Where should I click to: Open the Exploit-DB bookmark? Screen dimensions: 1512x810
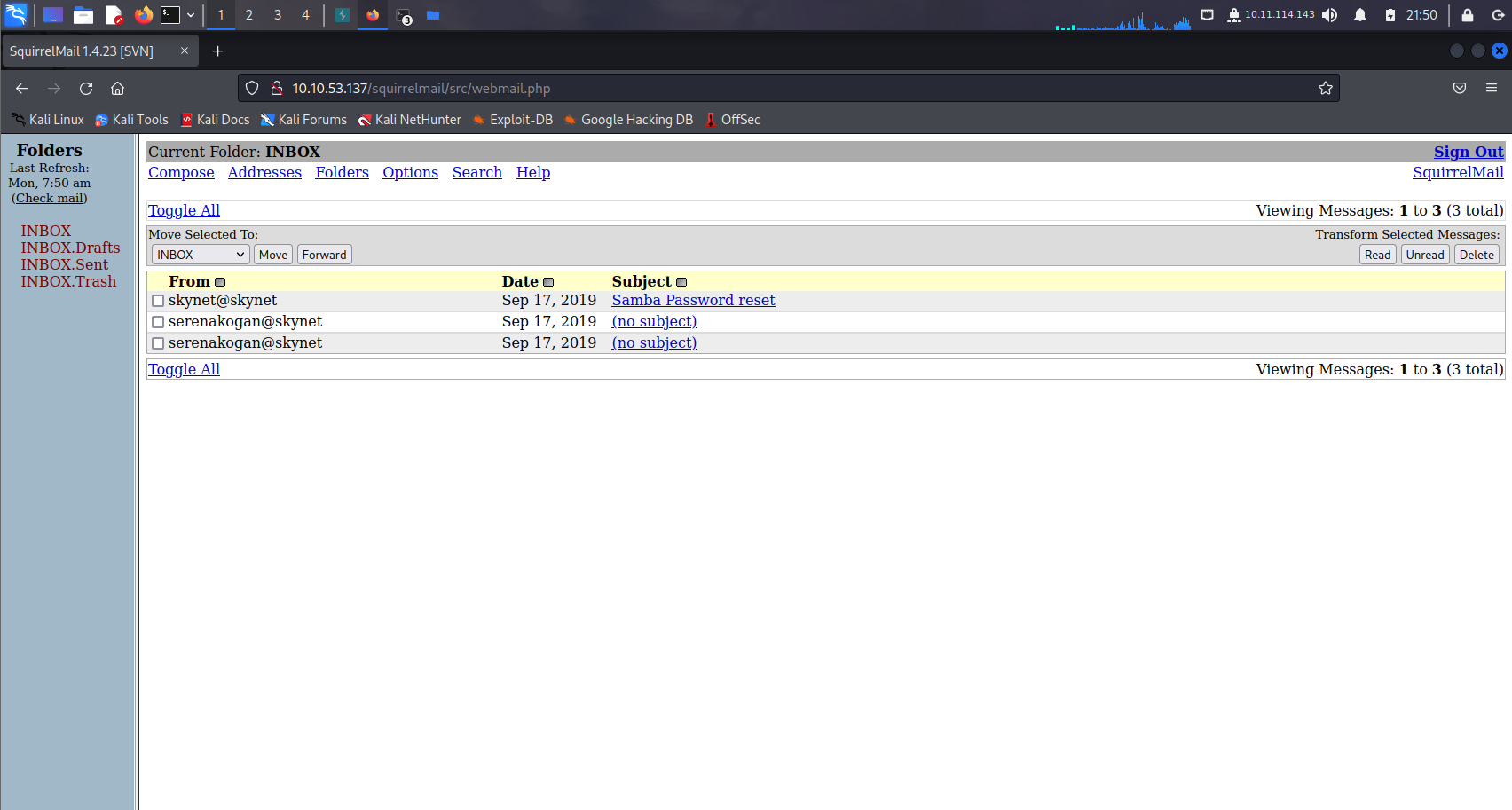click(513, 120)
